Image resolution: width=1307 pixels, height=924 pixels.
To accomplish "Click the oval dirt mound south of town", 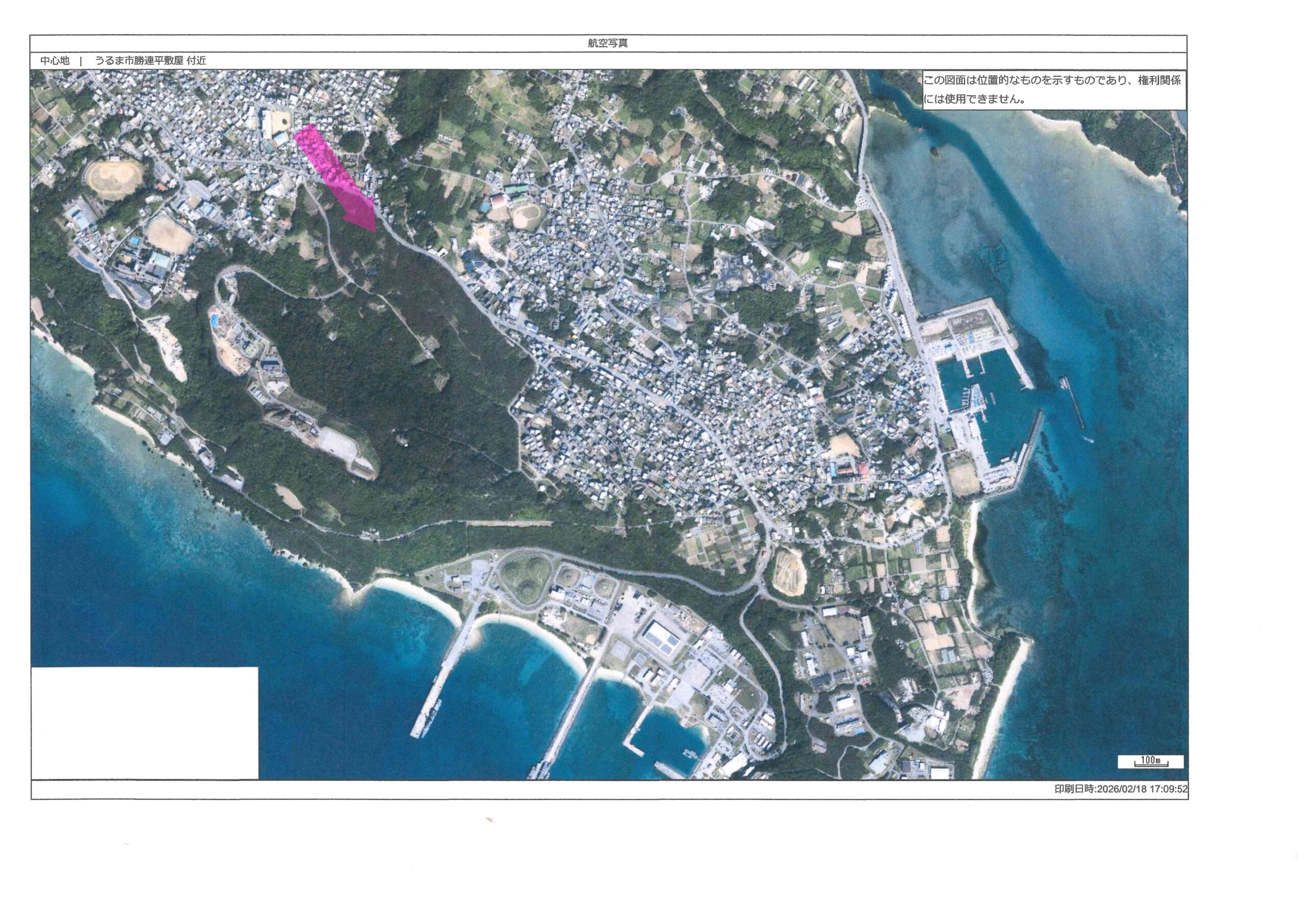I will tap(789, 571).
